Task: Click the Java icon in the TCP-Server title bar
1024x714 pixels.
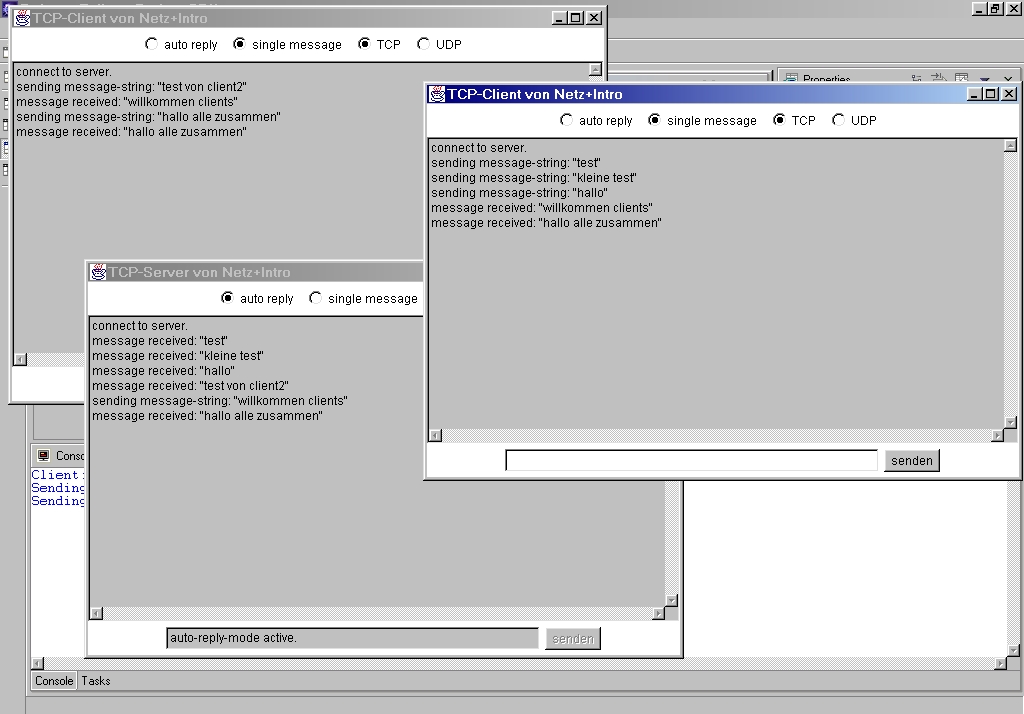Action: click(x=98, y=272)
